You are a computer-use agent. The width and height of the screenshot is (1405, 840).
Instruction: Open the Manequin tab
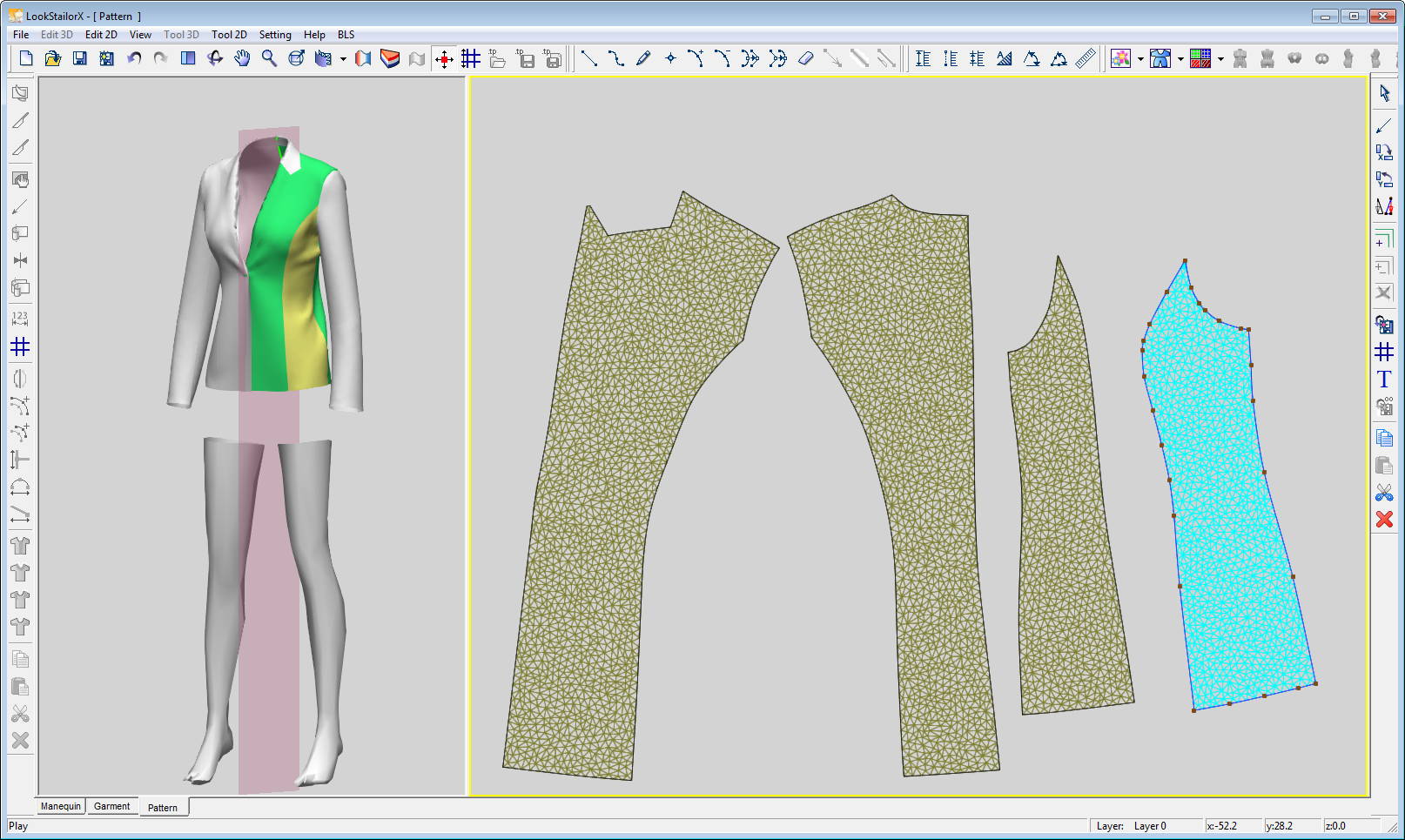tap(61, 806)
